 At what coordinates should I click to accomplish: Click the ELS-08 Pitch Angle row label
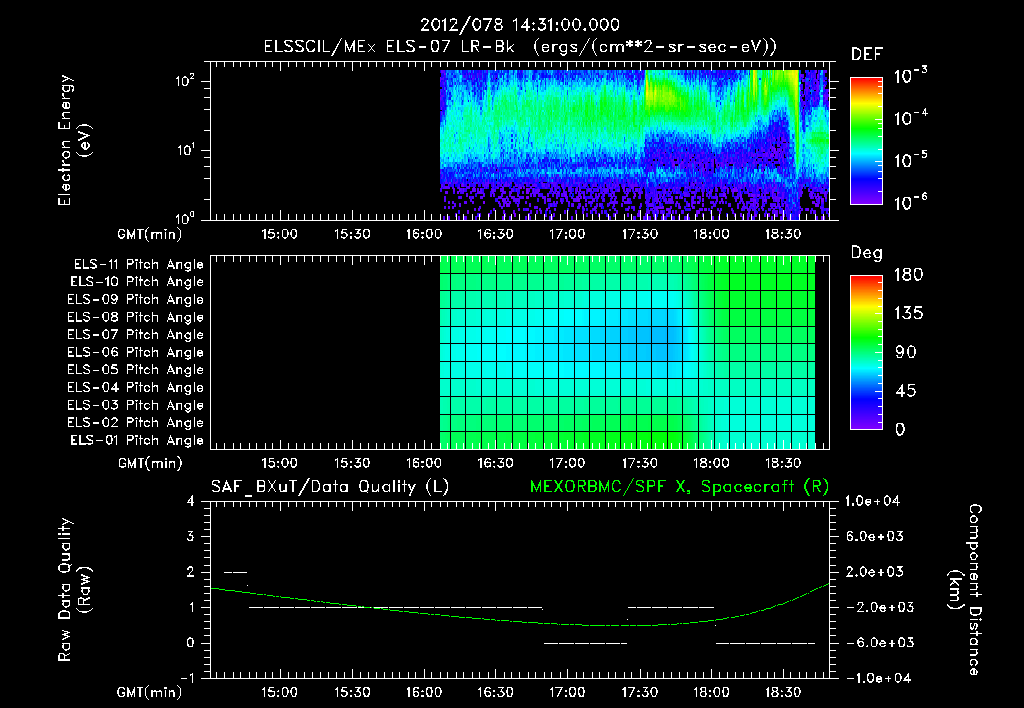(x=135, y=317)
